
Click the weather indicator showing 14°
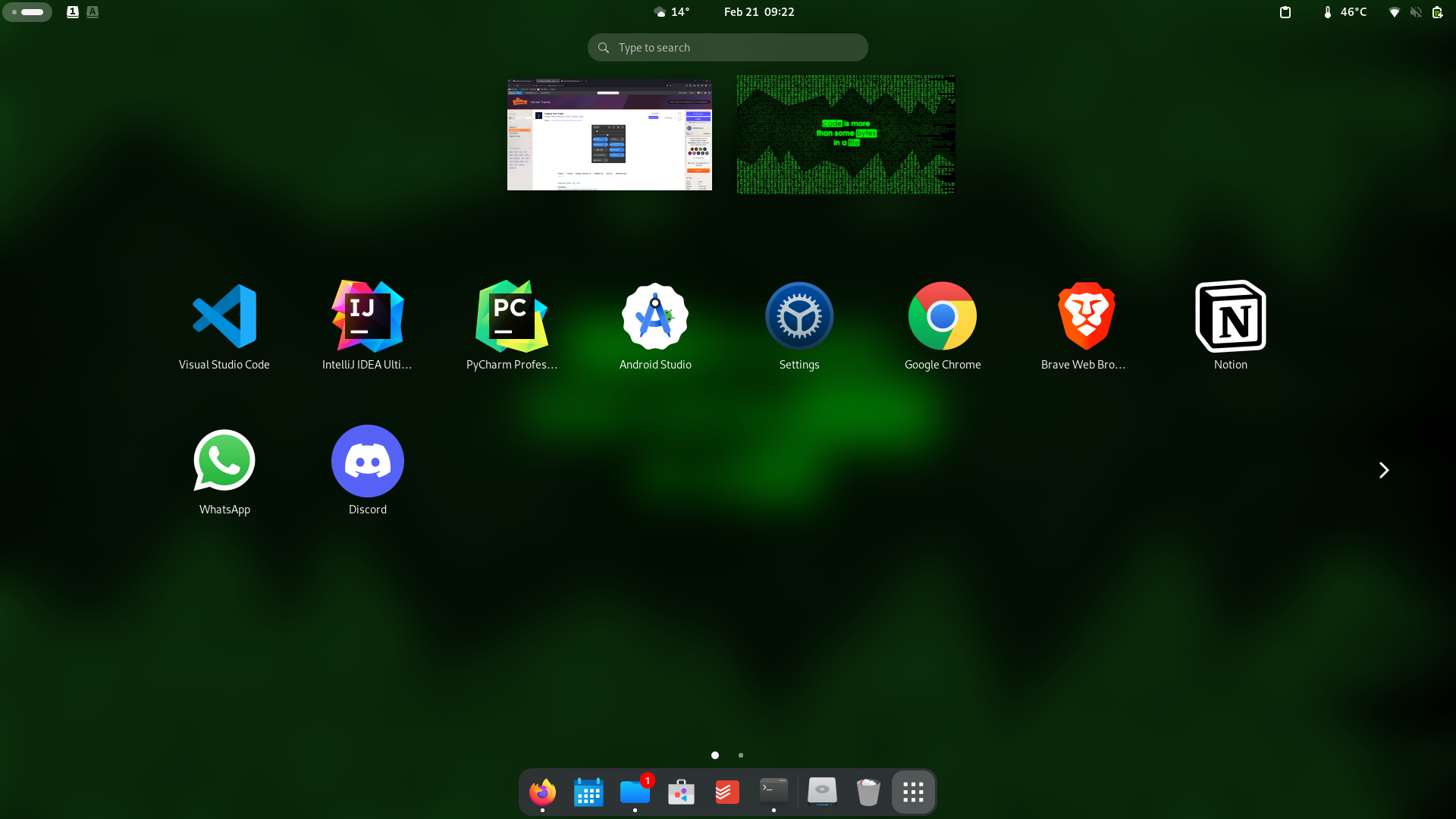[x=672, y=12]
